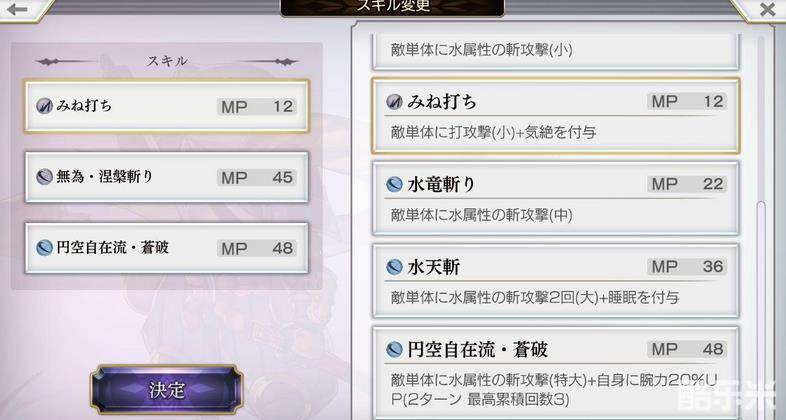Select the partially visible top list skill
This screenshot has width=786, height=420.
click(x=555, y=52)
